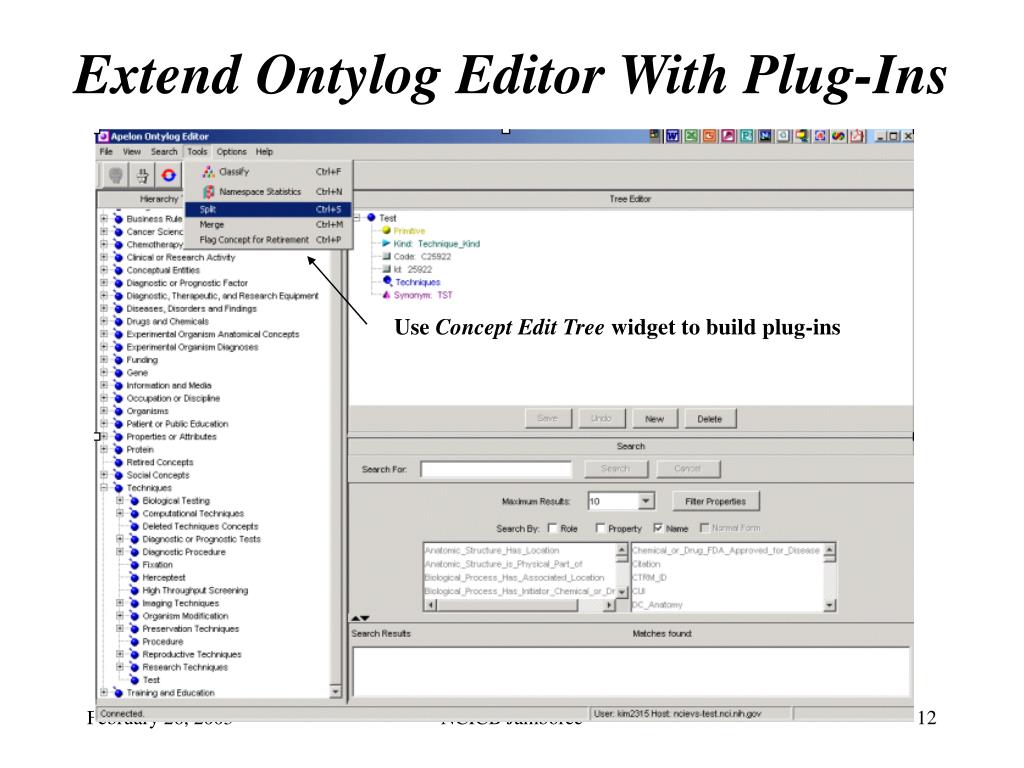
Task: Click the Namespace Statistics menu icon
Action: pos(208,191)
